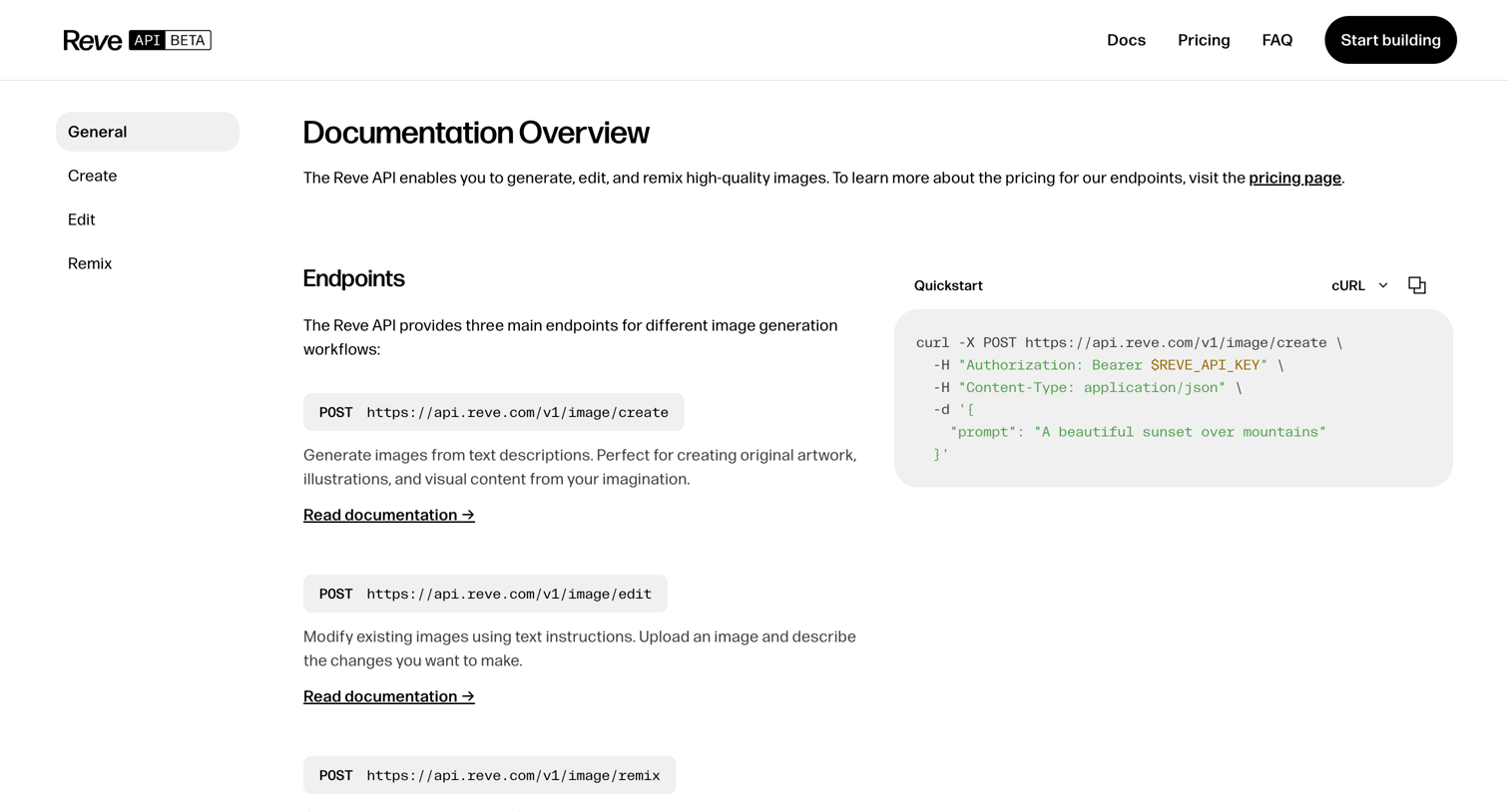Click the Reve logo
This screenshot has width=1509, height=812.
click(x=93, y=40)
